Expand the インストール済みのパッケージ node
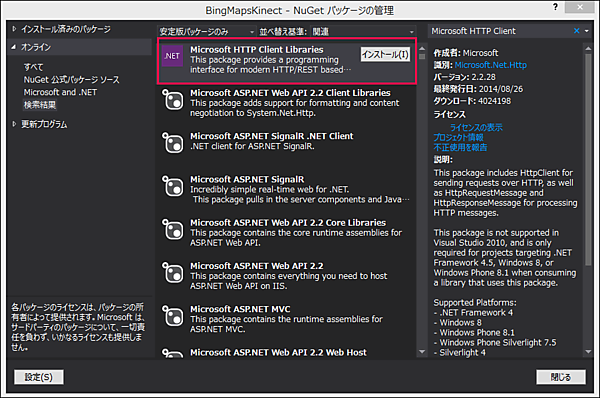 click(14, 29)
